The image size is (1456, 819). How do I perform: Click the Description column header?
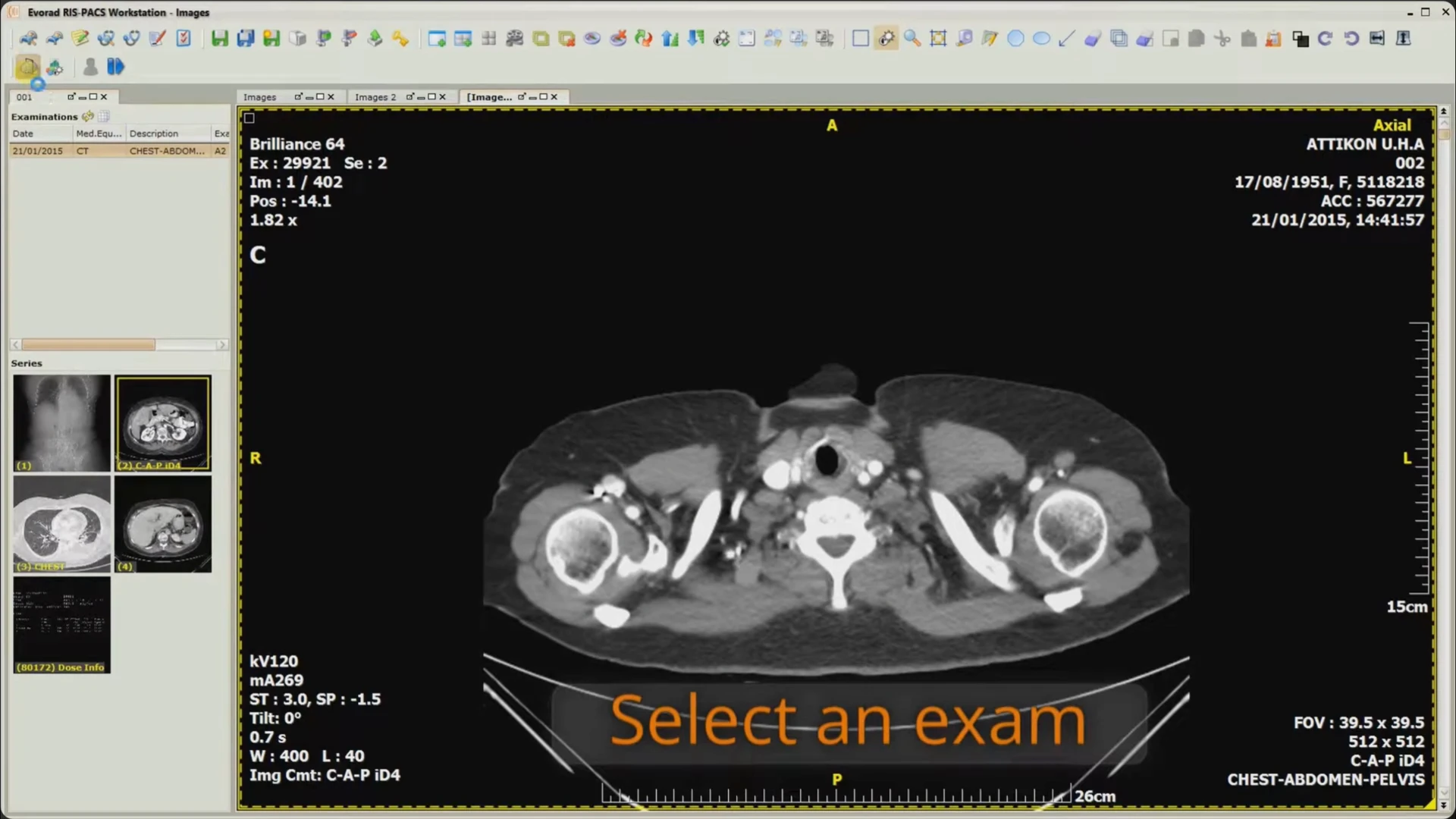click(168, 133)
